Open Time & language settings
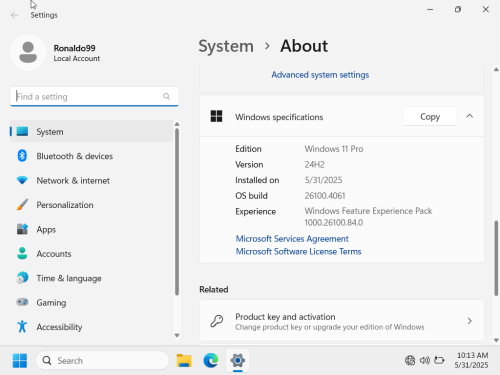The width and height of the screenshot is (500, 375). (91, 278)
